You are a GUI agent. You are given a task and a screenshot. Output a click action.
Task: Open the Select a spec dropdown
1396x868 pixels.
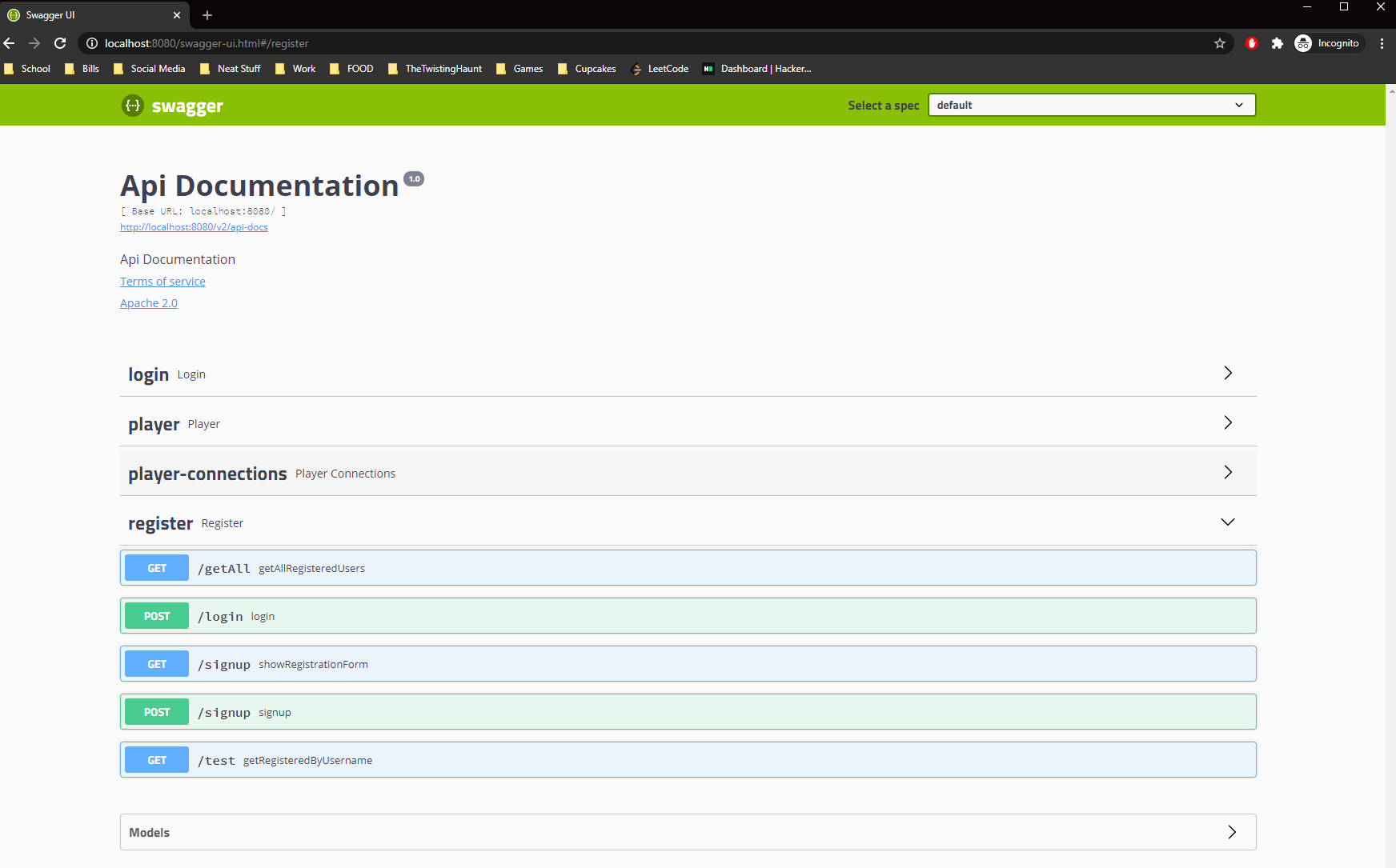coord(1092,105)
